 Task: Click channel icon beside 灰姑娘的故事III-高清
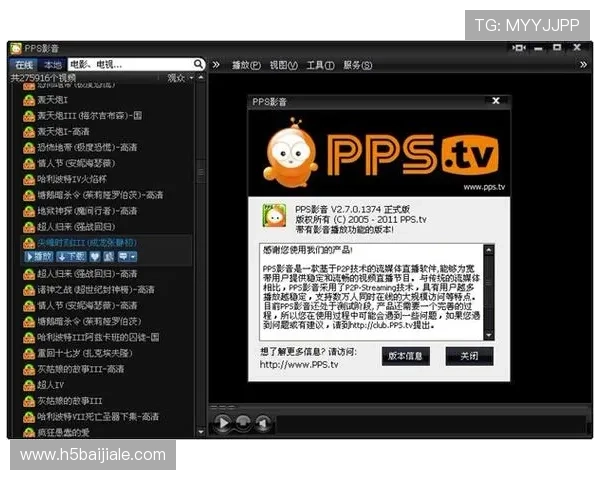pos(29,370)
